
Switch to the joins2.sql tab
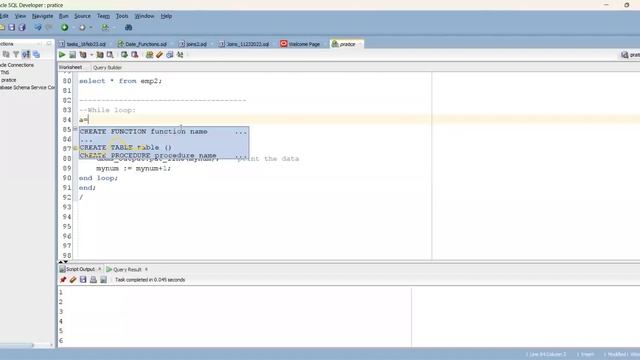pyautogui.click(x=193, y=44)
